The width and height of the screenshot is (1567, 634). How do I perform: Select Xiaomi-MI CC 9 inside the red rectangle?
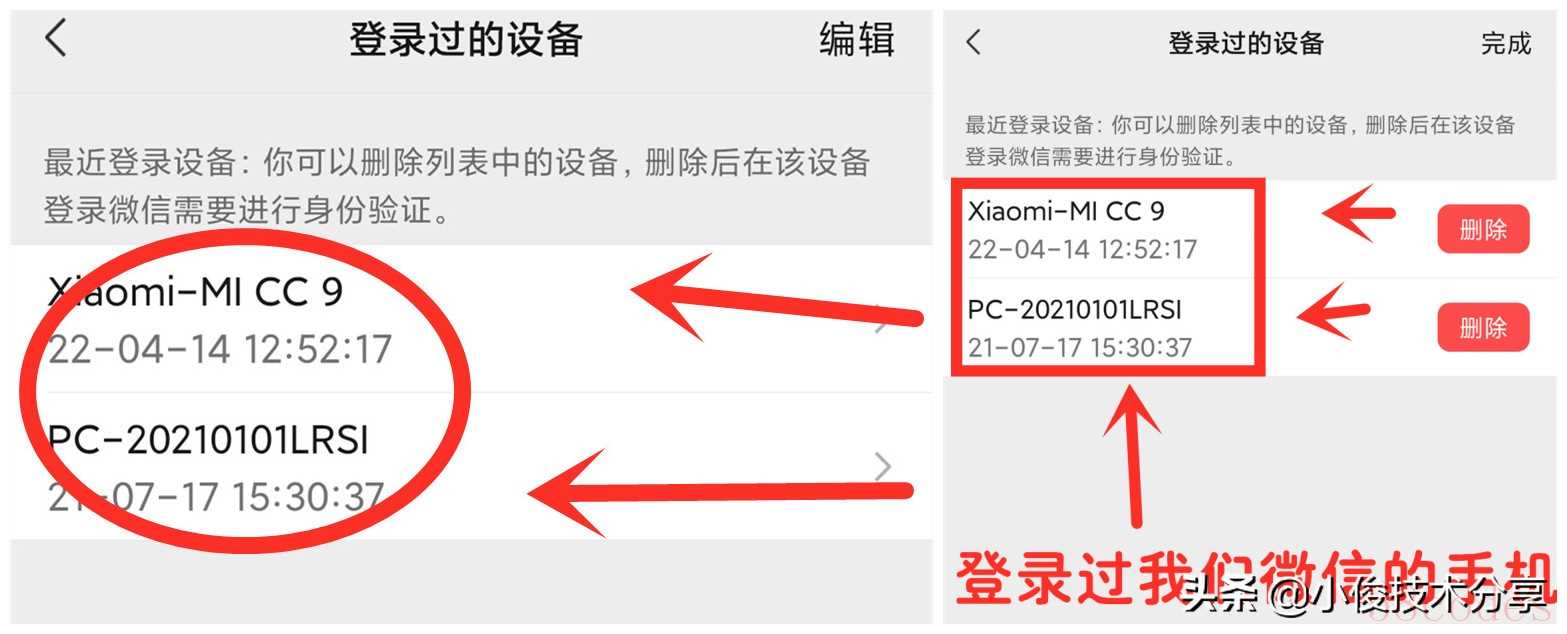(x=1066, y=211)
